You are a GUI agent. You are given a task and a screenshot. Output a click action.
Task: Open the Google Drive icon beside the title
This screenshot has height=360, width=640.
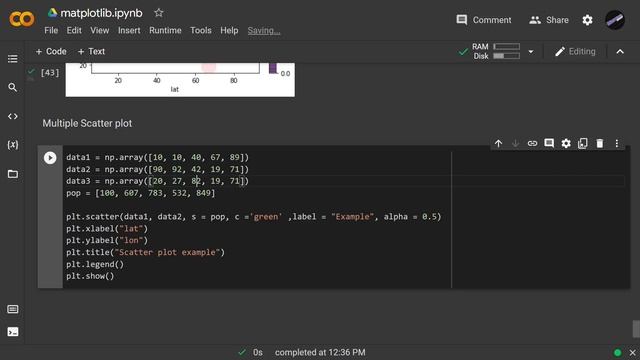tap(52, 13)
